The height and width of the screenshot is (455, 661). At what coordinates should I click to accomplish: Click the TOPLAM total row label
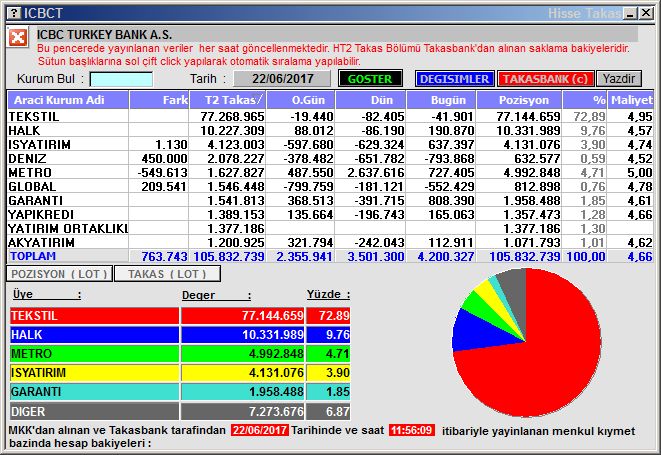[x=33, y=256]
